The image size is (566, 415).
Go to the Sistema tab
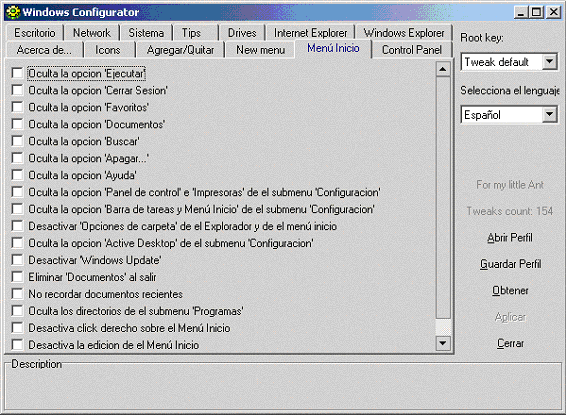(146, 33)
